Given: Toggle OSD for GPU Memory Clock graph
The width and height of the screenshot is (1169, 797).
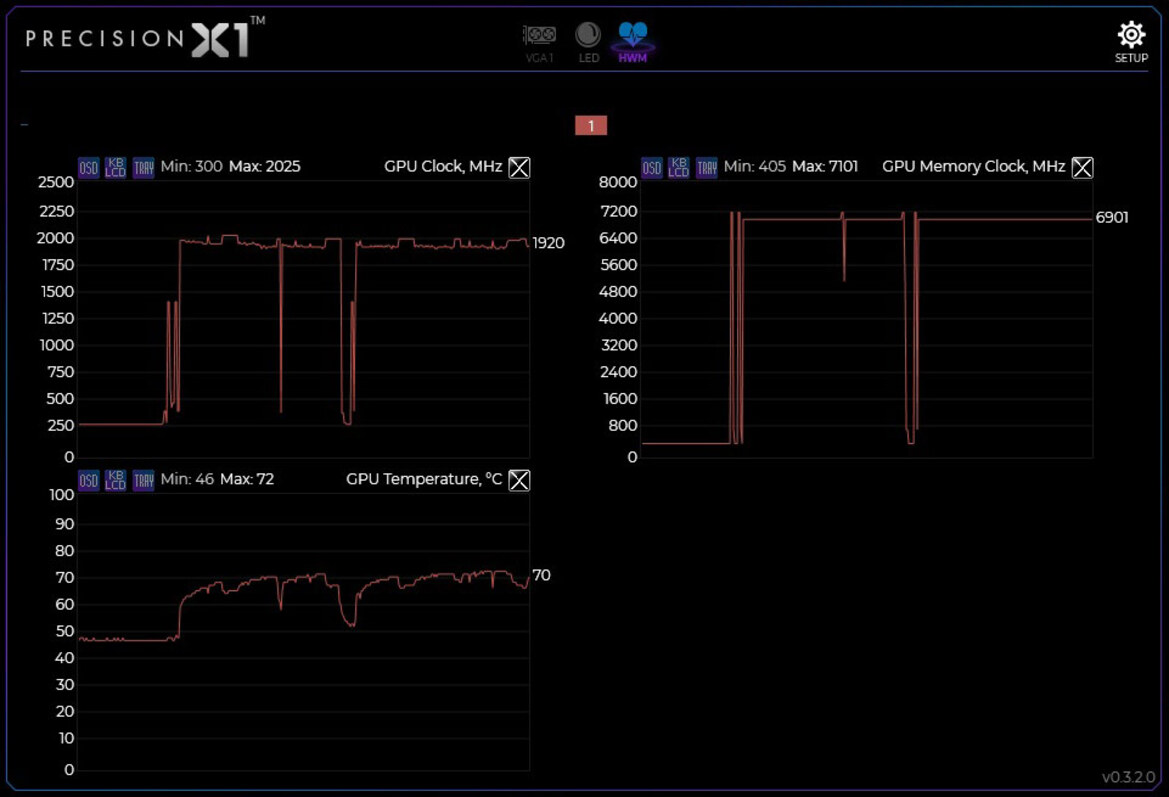Looking at the screenshot, I should tap(652, 167).
